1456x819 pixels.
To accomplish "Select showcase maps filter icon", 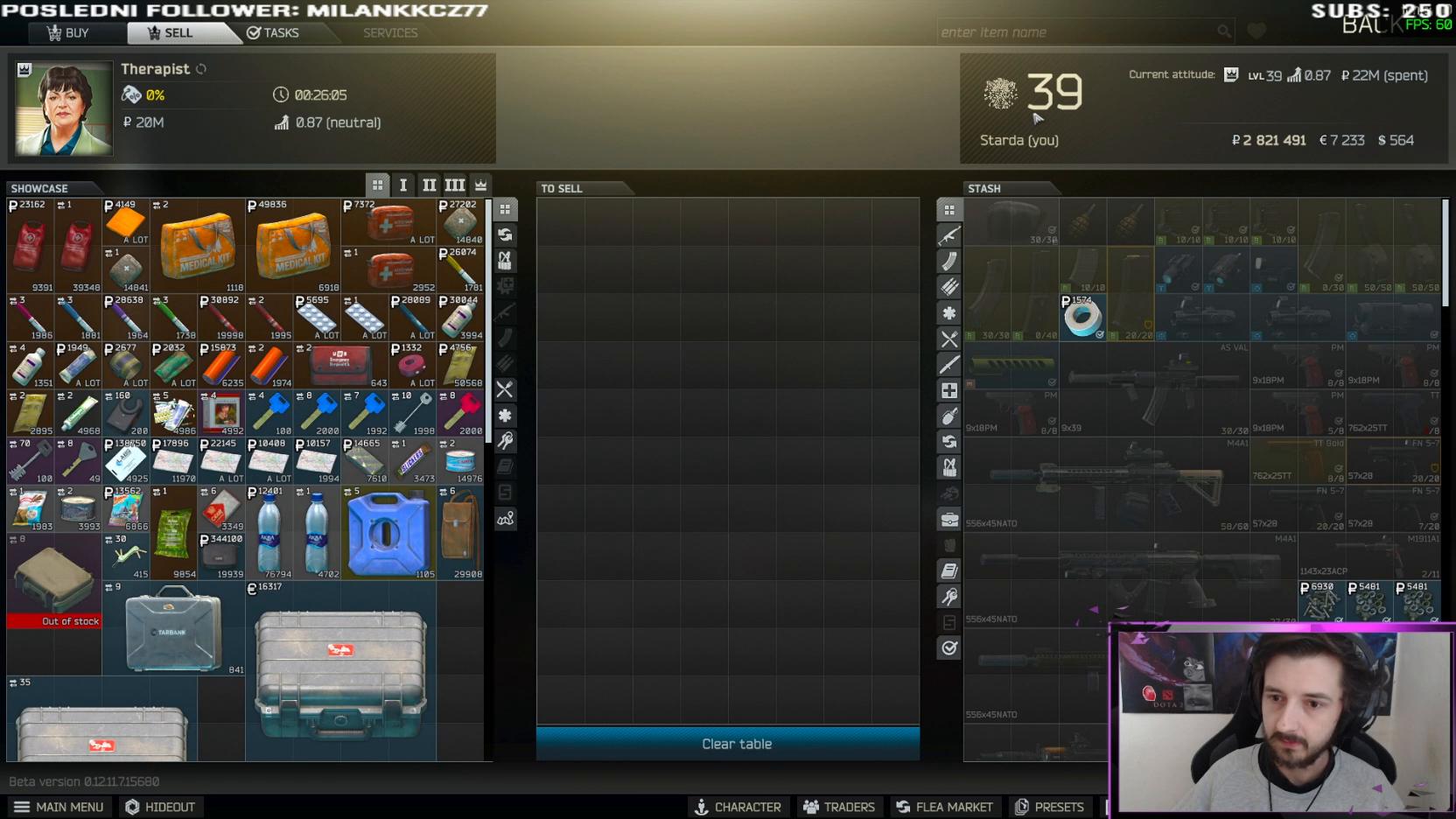I will pyautogui.click(x=505, y=519).
